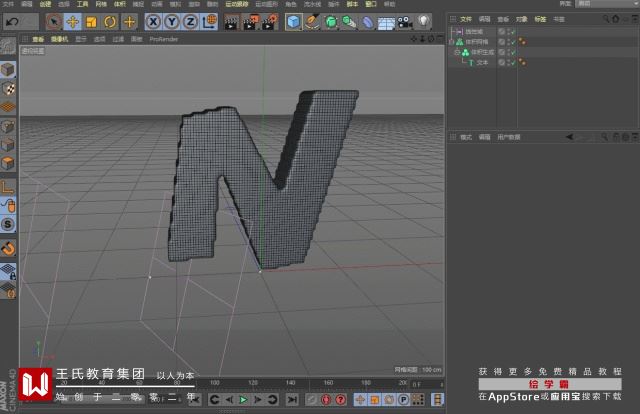The image size is (640, 414).
Task: Select Edges mode cube icon
Action: pyautogui.click(x=8, y=145)
